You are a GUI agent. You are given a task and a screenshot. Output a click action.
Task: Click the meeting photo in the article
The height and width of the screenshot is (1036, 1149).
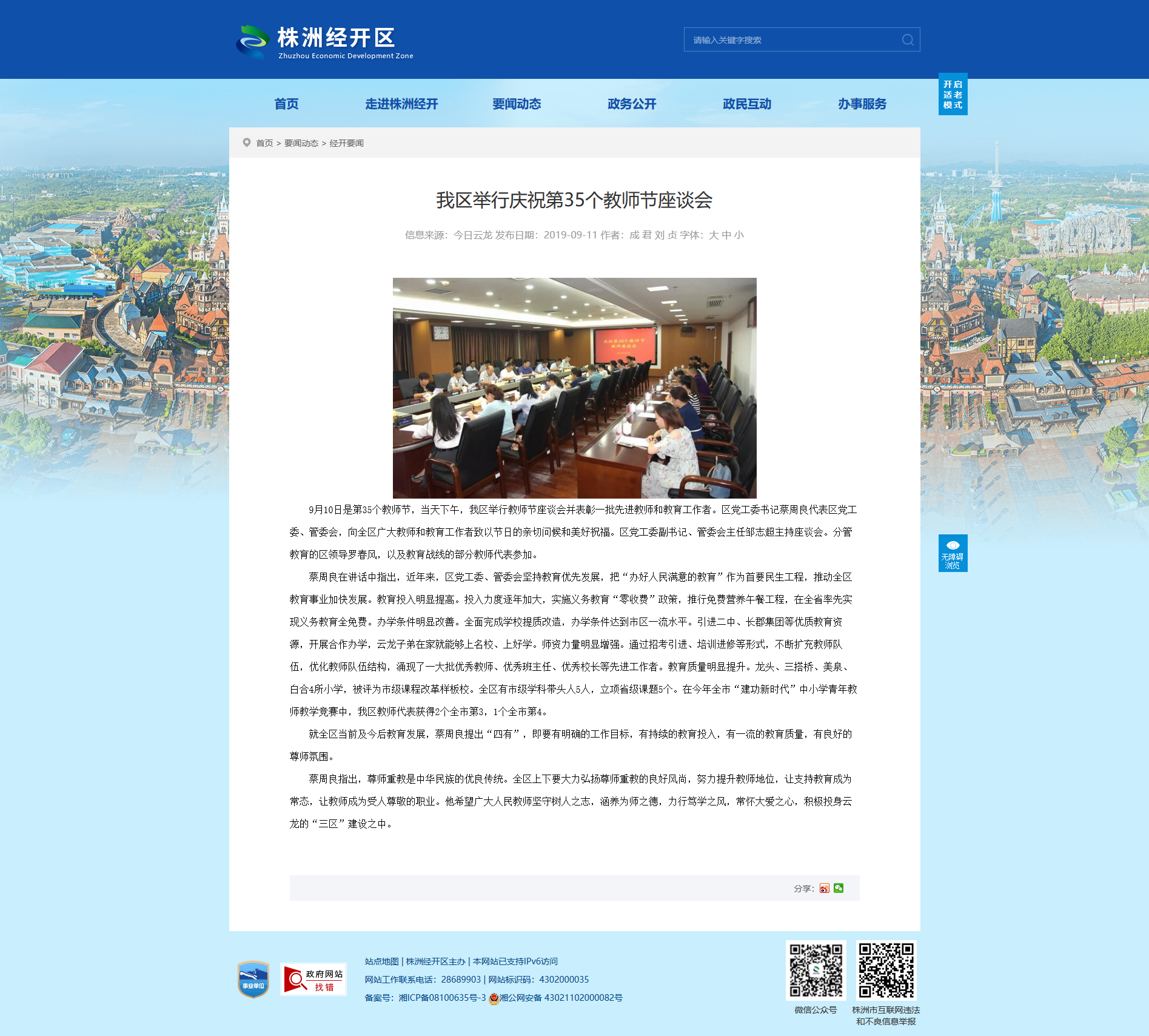coord(574,388)
